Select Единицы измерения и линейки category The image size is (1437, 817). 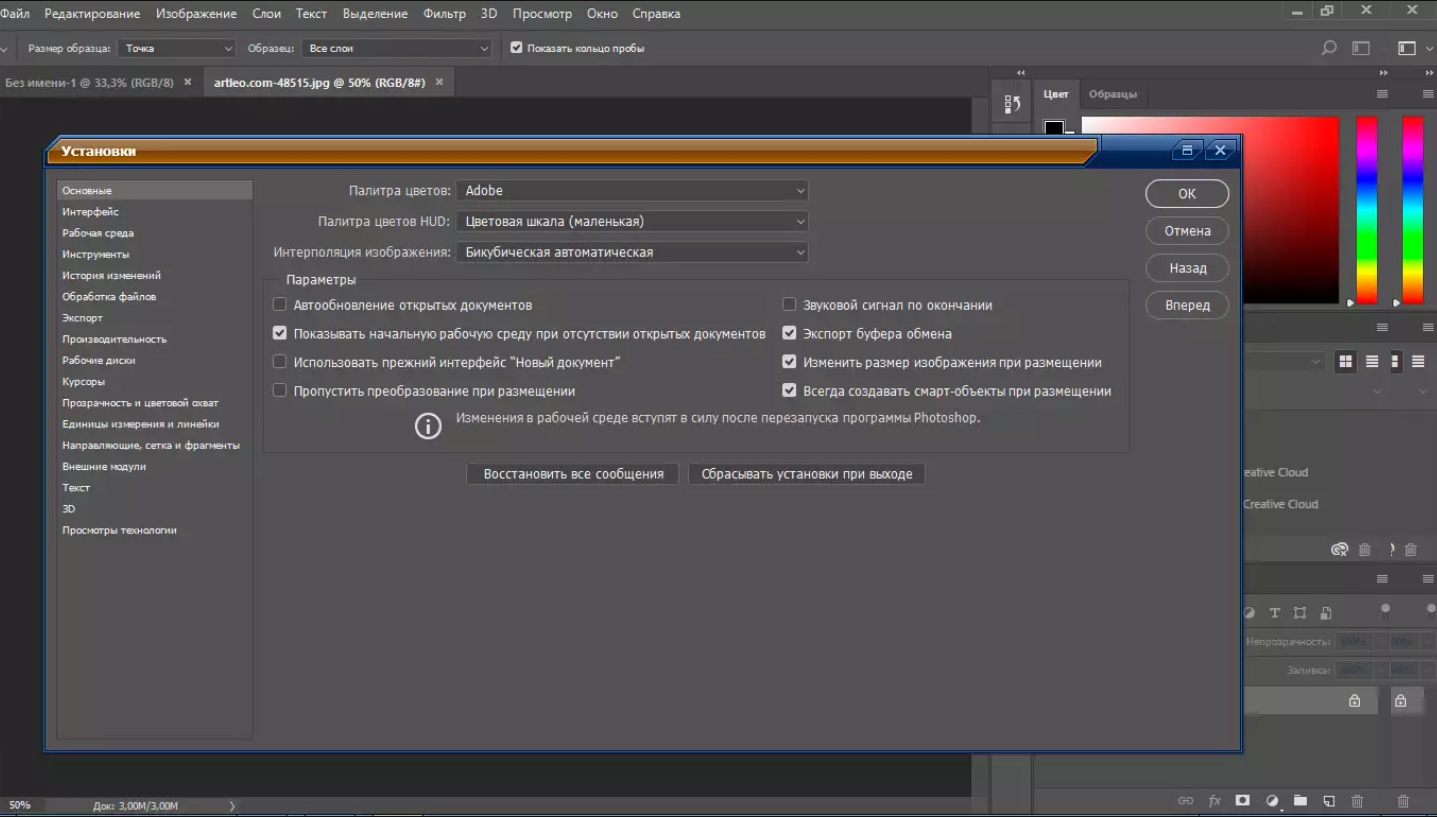154,424
